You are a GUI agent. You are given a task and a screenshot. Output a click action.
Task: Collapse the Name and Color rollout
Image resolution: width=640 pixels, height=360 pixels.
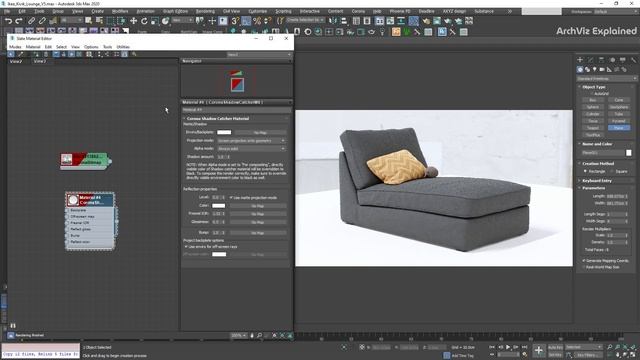(x=597, y=144)
